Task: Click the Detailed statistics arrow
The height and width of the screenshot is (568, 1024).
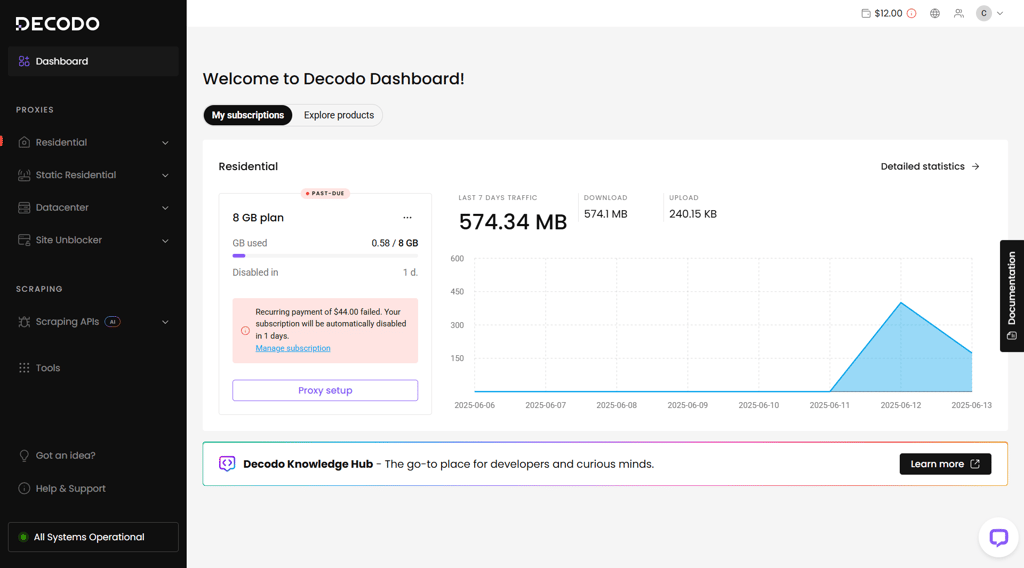Action: 976,166
